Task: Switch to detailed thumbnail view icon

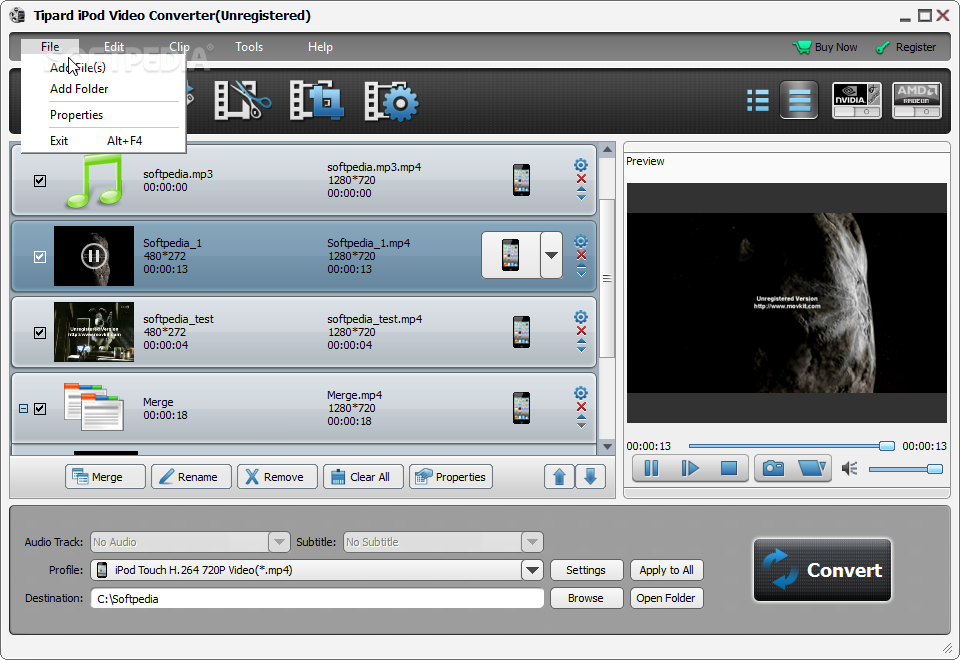Action: pyautogui.click(x=799, y=100)
